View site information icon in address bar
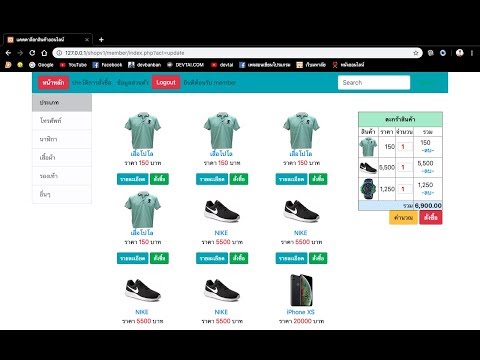This screenshot has width=480, height=360. (x=59, y=53)
